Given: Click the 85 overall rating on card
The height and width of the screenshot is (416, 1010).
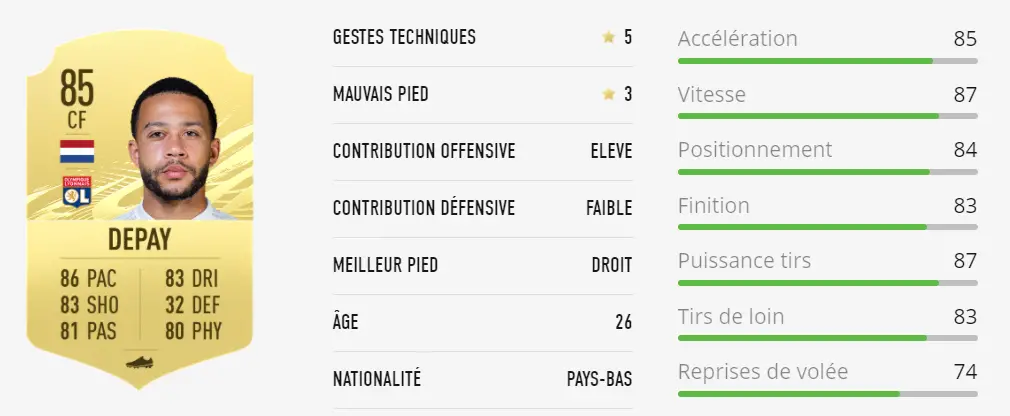Looking at the screenshot, I should point(77,88).
